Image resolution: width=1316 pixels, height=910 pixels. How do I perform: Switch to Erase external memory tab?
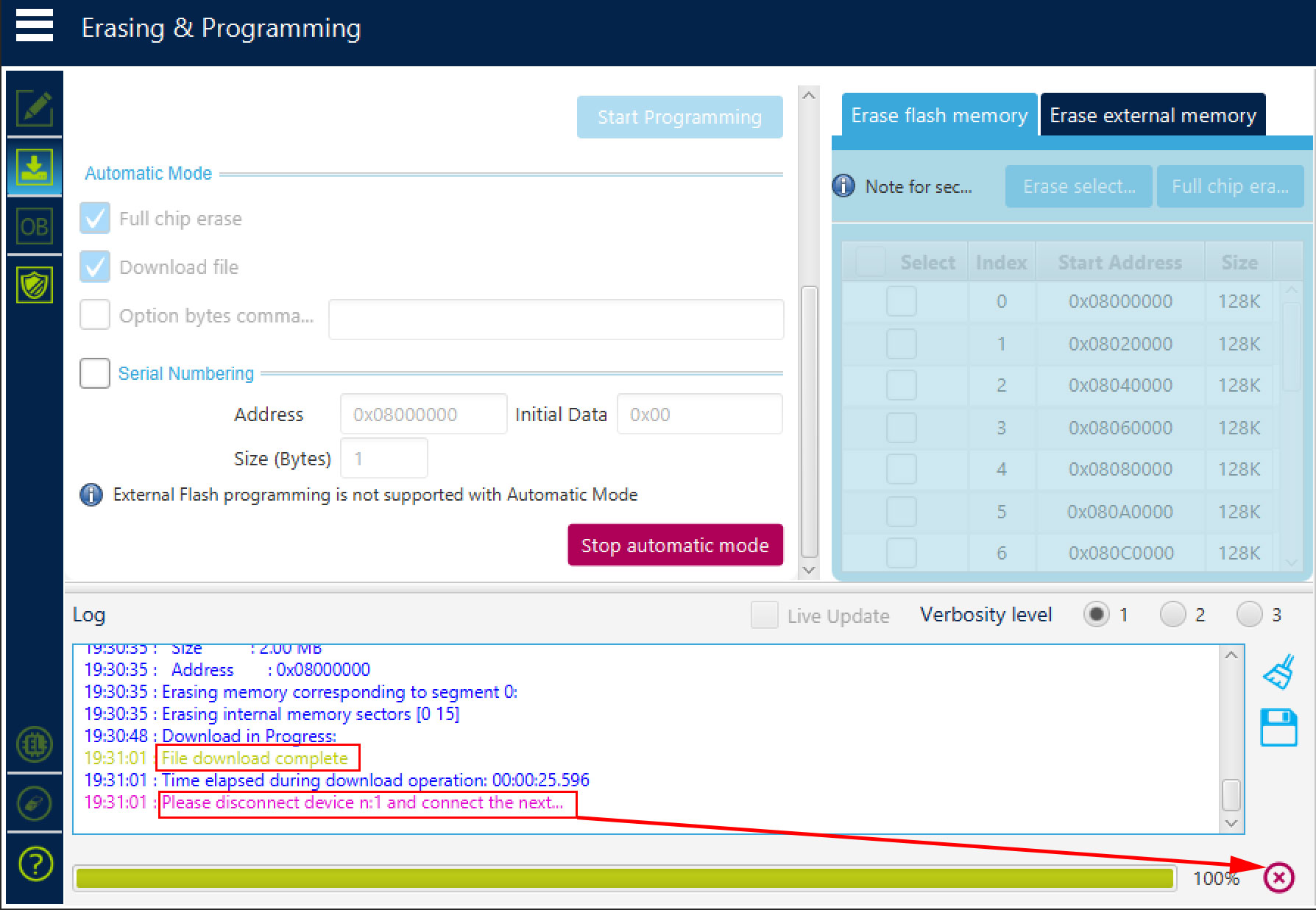pos(1152,116)
